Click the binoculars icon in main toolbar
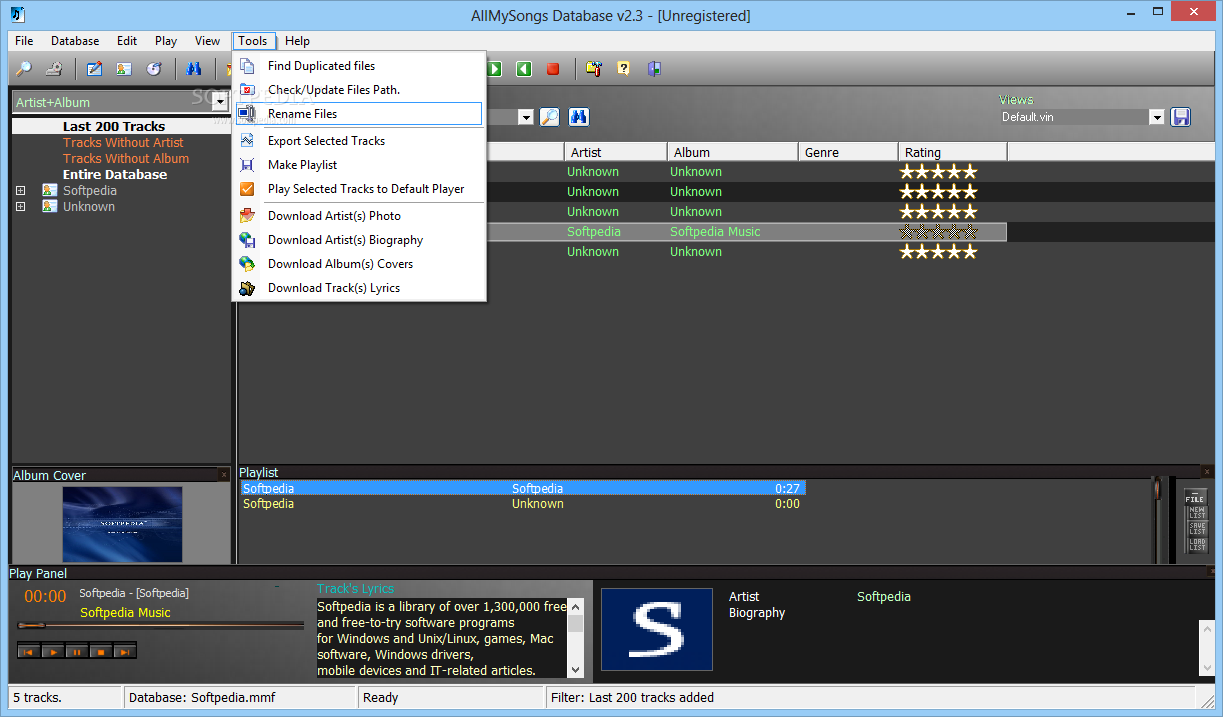Screen dimensions: 1223x717 tap(193, 69)
